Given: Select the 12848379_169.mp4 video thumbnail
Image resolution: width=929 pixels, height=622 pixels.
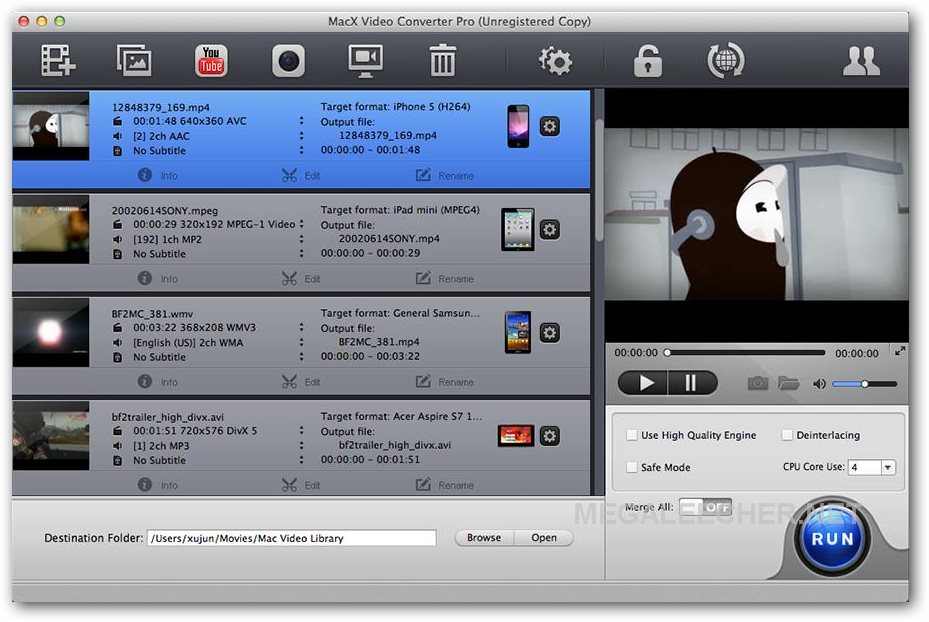Looking at the screenshot, I should (51, 126).
